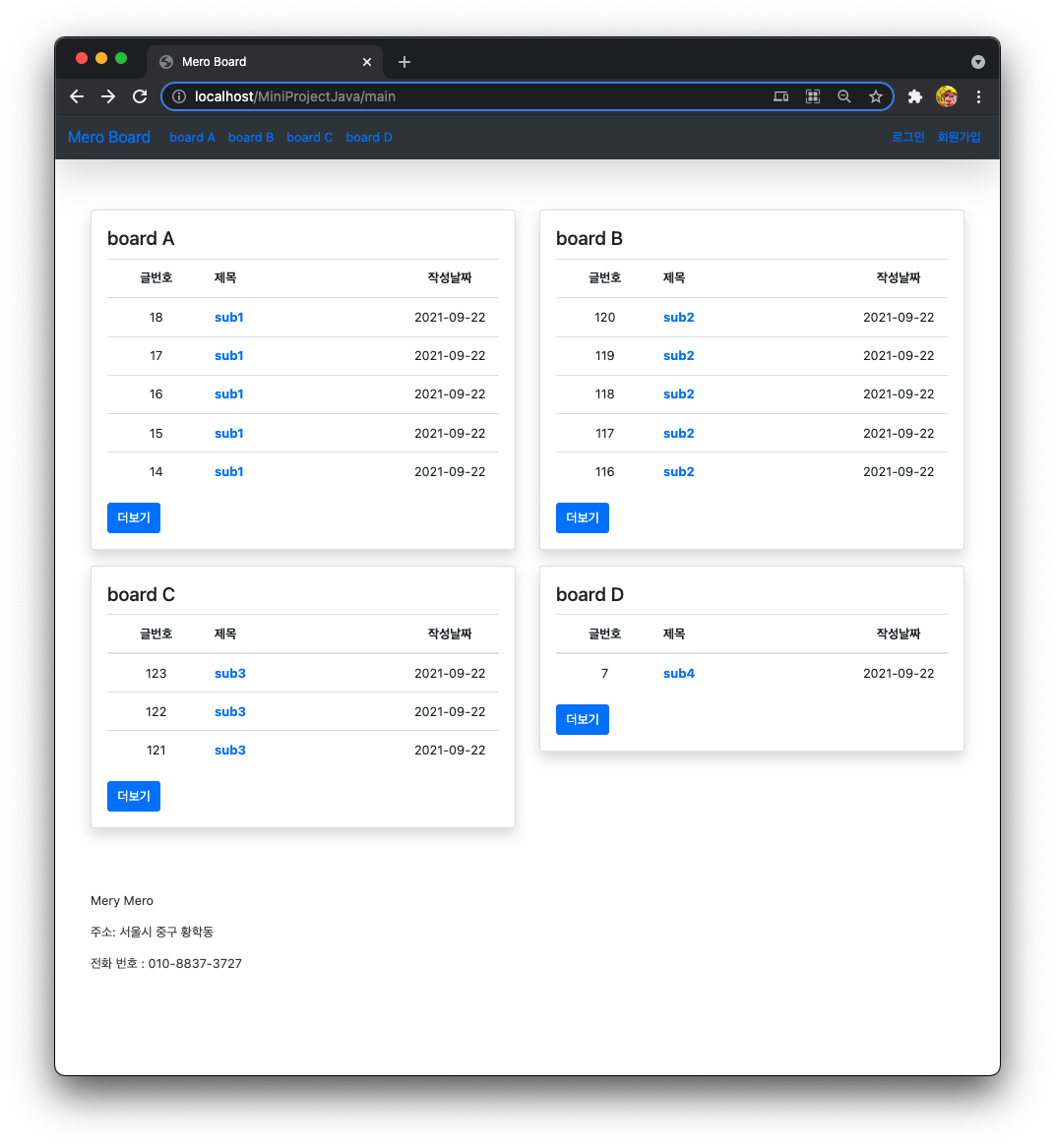This screenshot has width=1055, height=1148.
Task: Open the chevron dropdown at the toolbar's right end
Action: 977,62
